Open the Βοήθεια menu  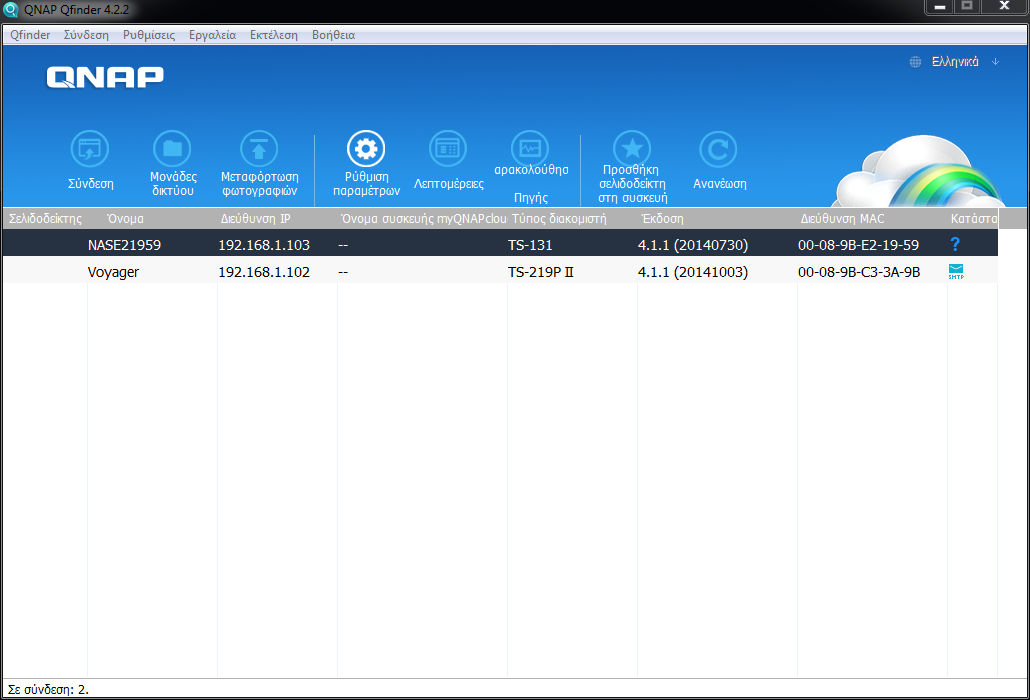[x=333, y=35]
